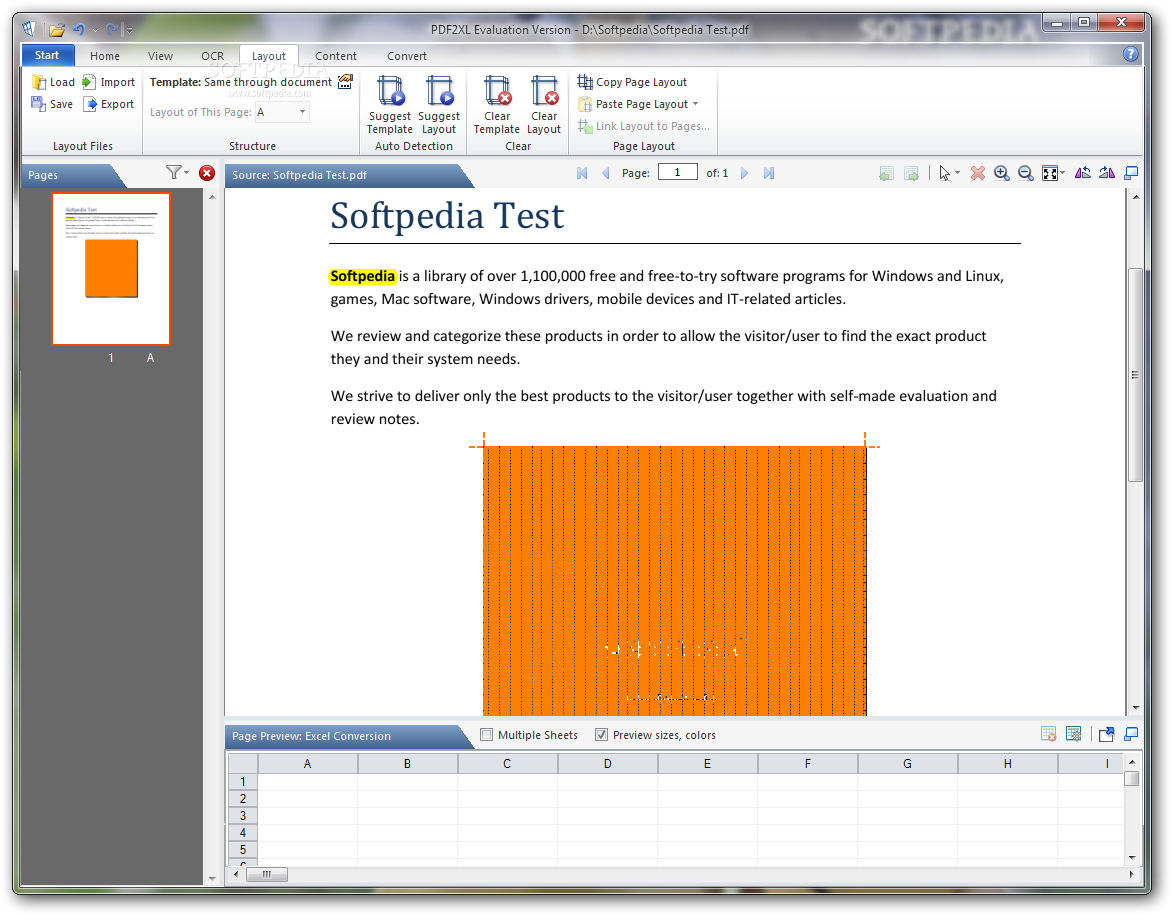Open the Help question mark icon
1172x915 pixels.
(1130, 54)
